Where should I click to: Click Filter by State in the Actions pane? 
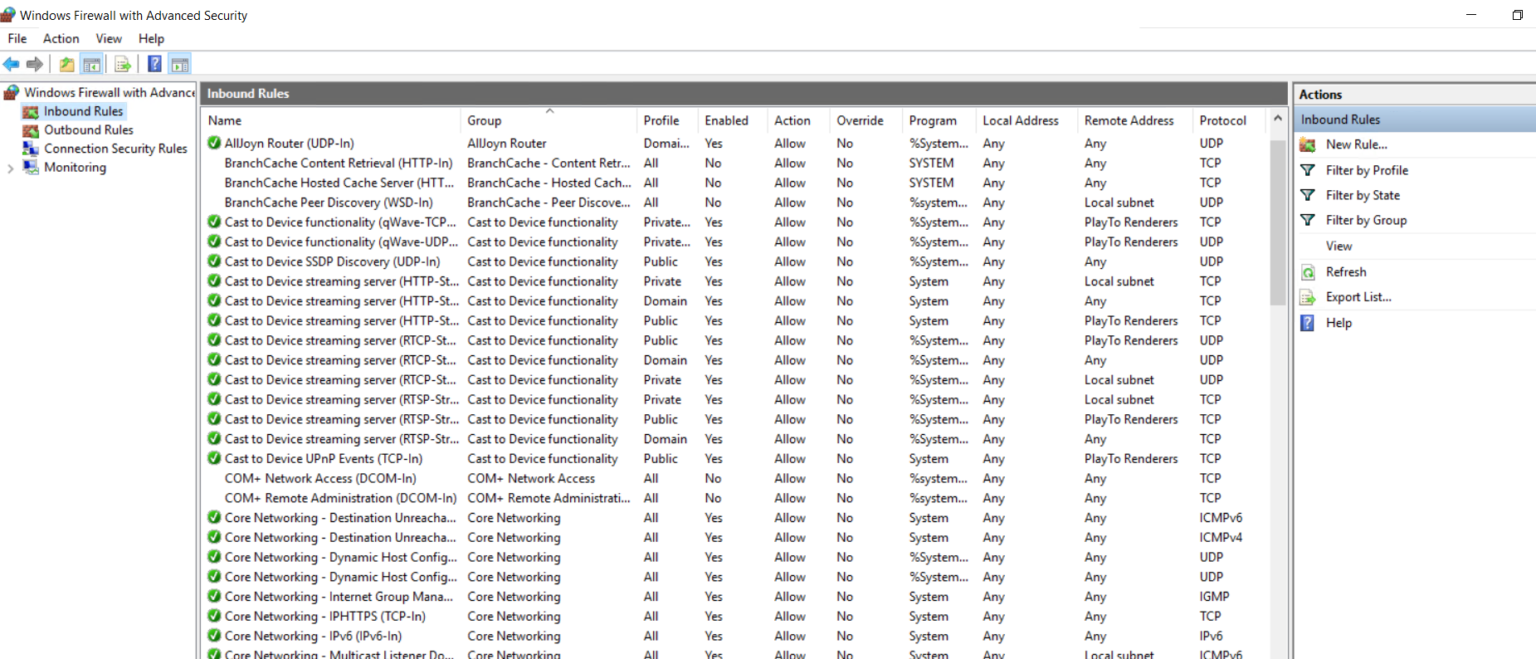tap(1361, 195)
